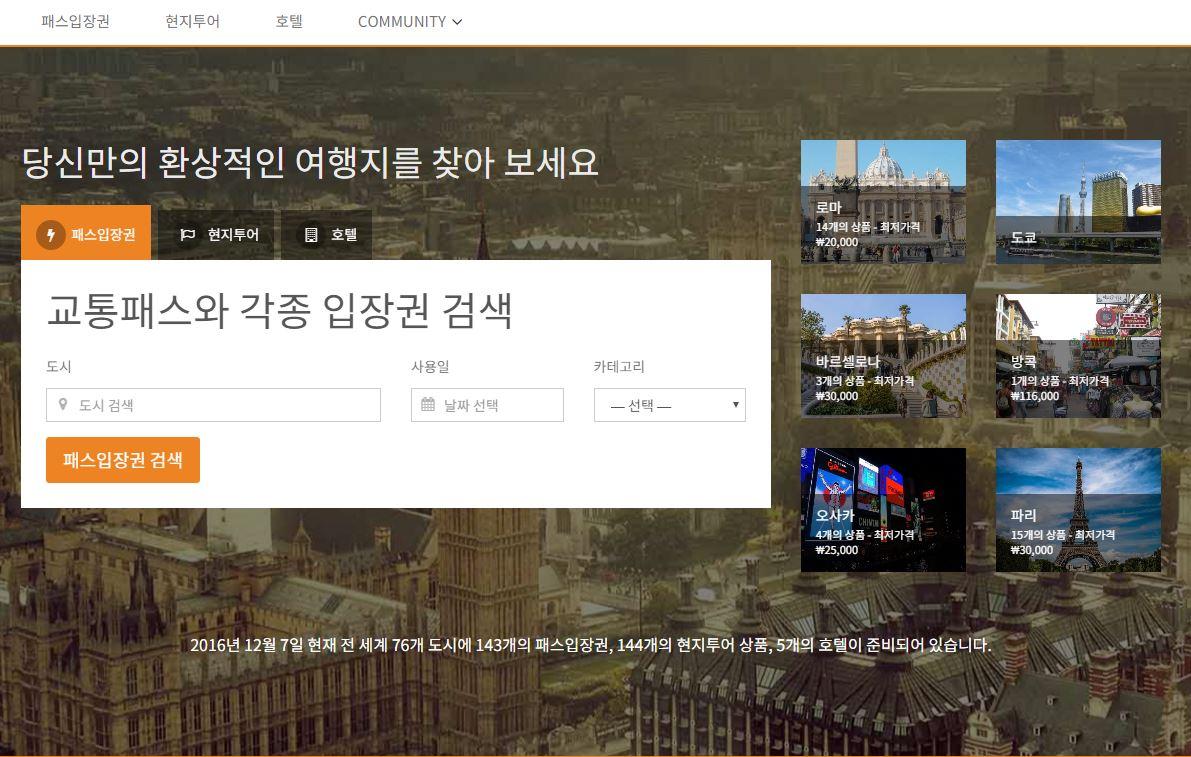Screen dimensions: 1191x757
Task: Click the 교통패스와 각종 입장권 검색 heading
Action: click(x=280, y=311)
